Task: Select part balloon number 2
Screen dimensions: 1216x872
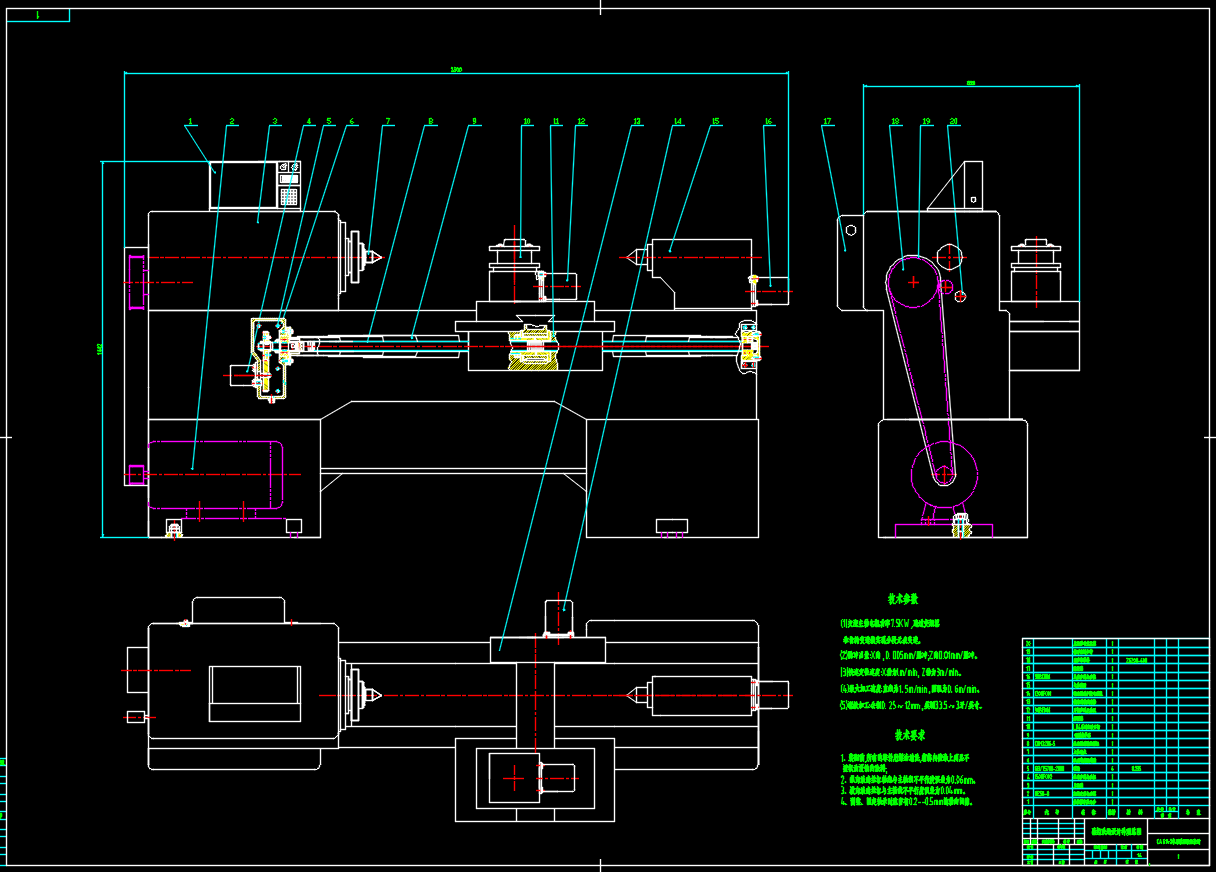Action: click(x=231, y=121)
